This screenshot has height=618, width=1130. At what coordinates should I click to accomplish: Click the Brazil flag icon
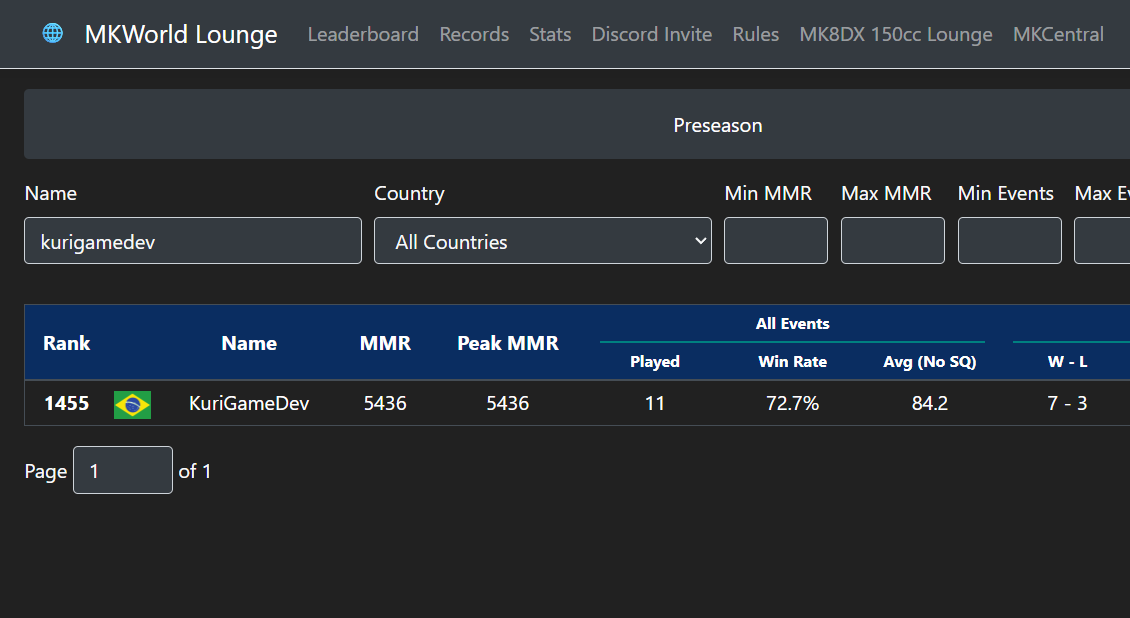[133, 404]
